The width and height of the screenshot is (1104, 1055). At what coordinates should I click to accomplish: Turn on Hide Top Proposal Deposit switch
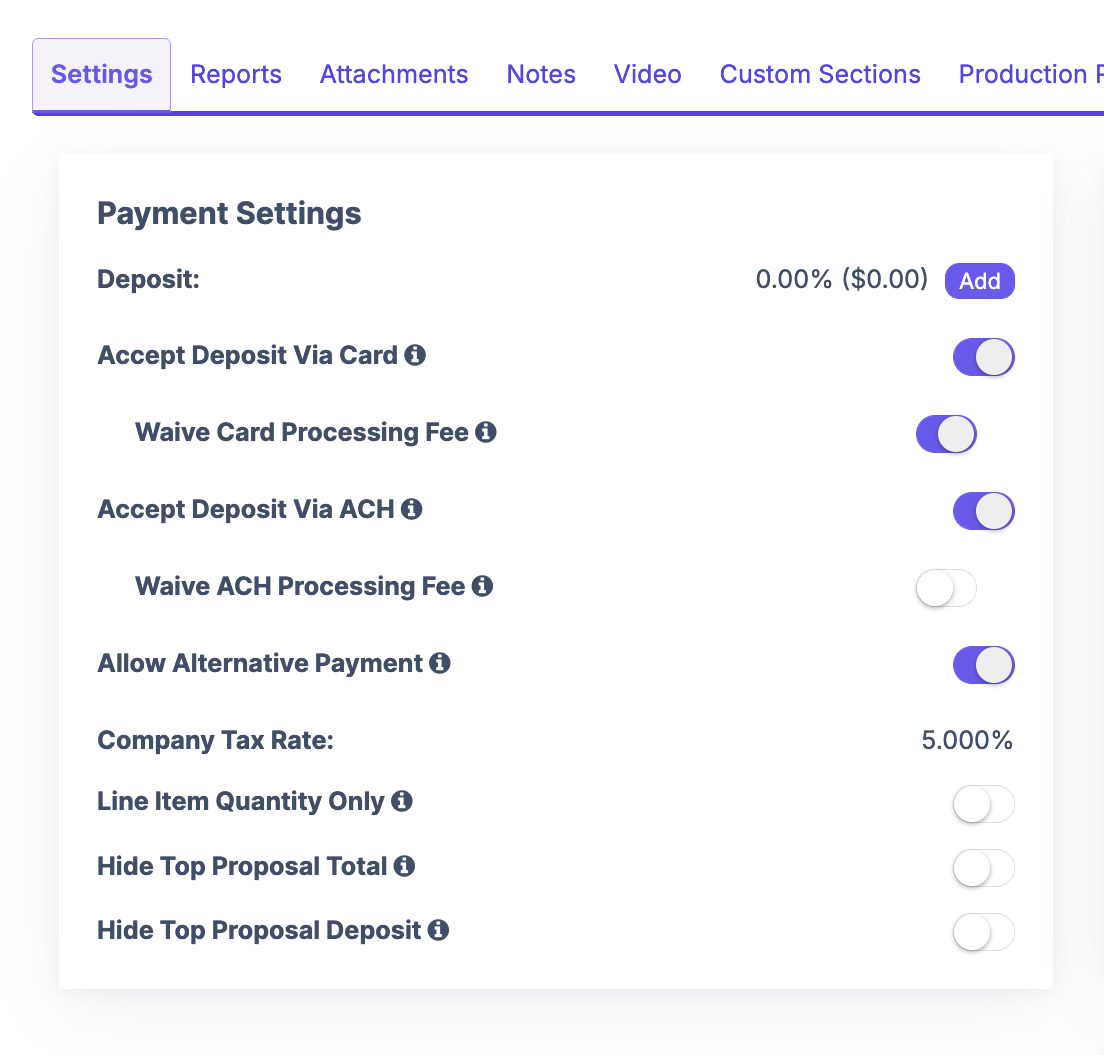pos(983,932)
